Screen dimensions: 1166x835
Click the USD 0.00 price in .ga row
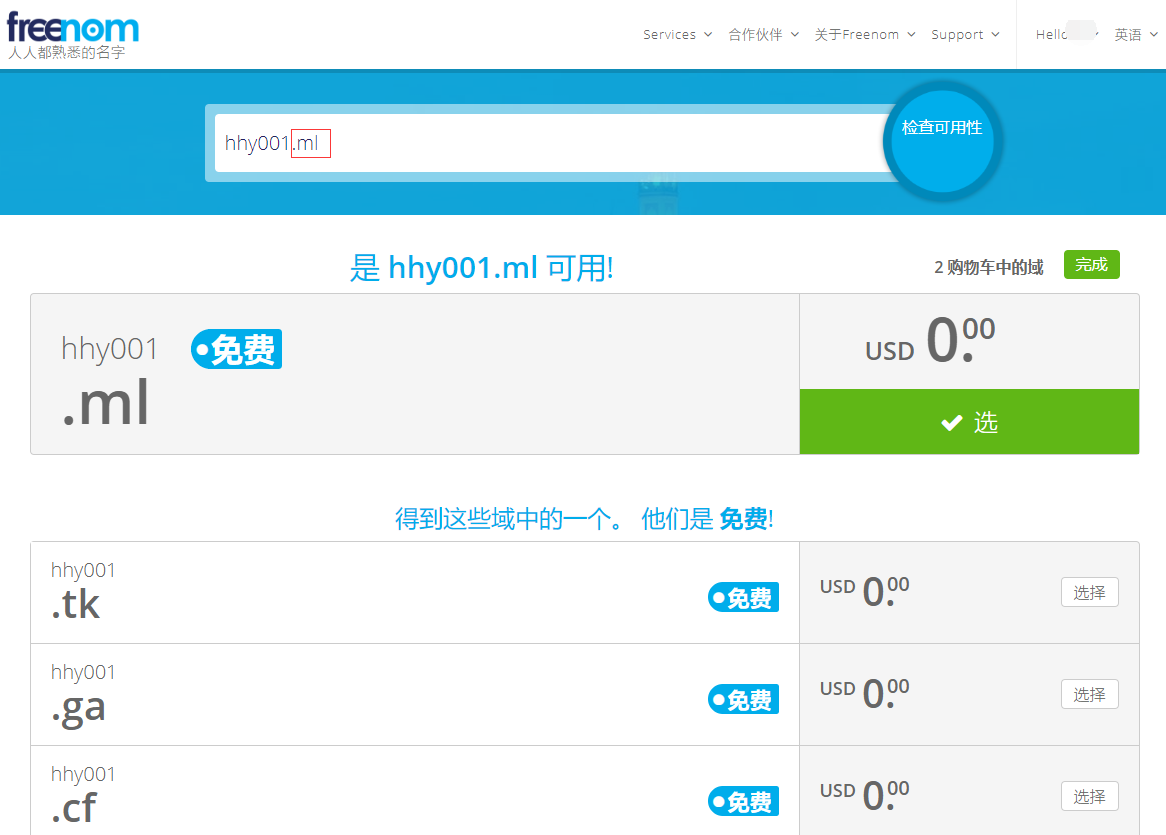click(x=864, y=692)
